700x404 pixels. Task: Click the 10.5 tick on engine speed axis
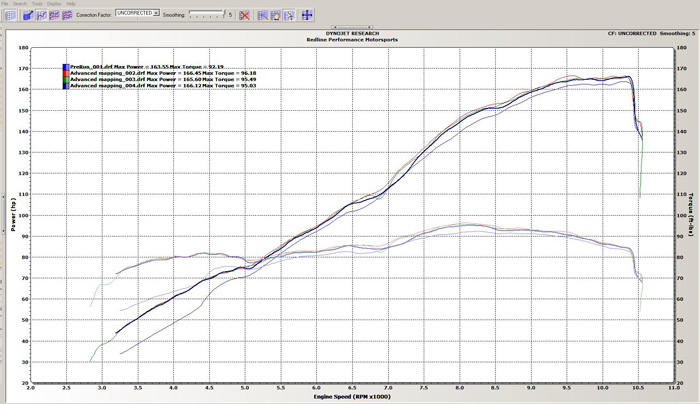[638, 387]
